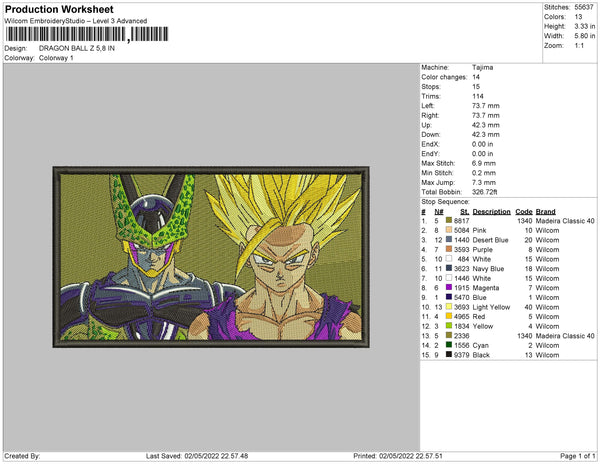Image resolution: width=600 pixels, height=464 pixels.
Task: Select the Desert Blue color swatch
Action: 449,239
